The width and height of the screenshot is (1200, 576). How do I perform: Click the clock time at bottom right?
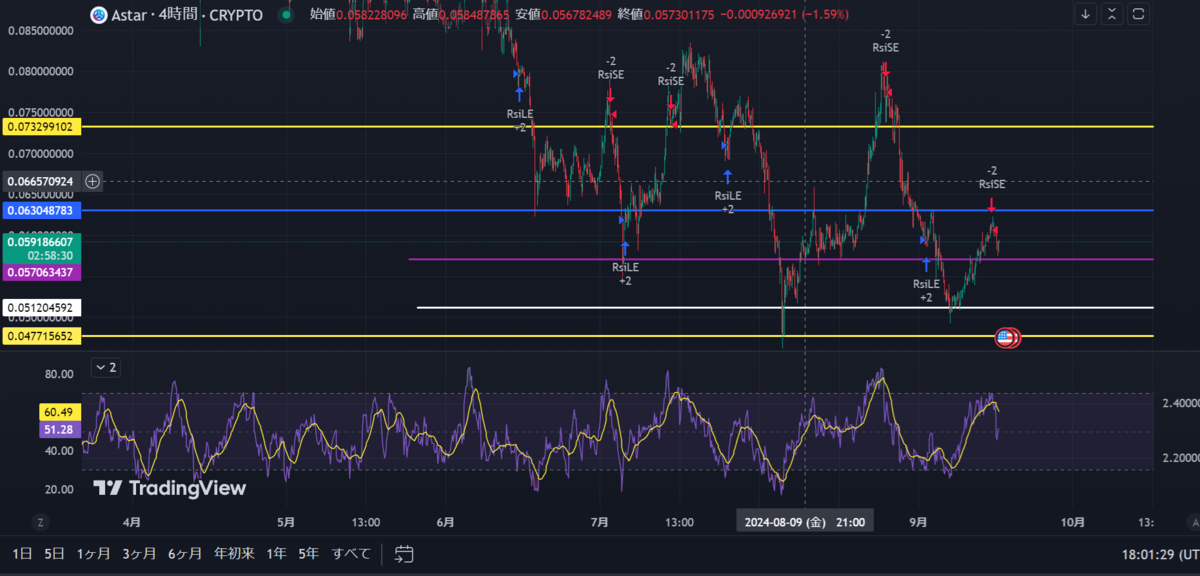point(1159,554)
